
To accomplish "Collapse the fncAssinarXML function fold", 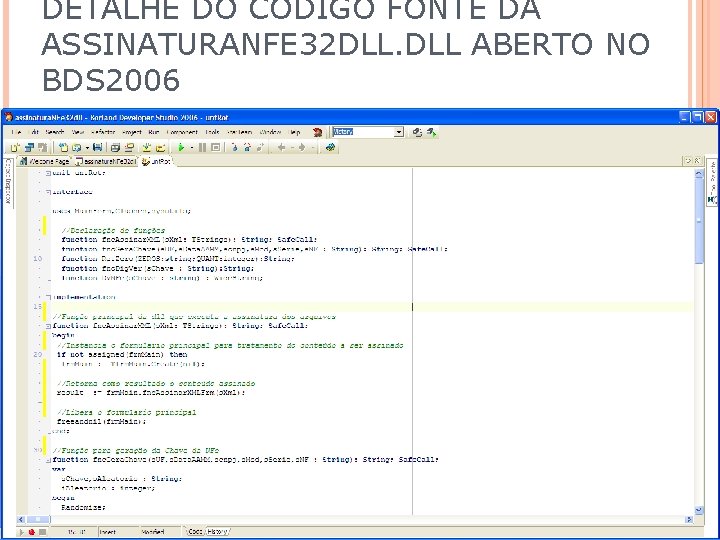I will [x=48, y=326].
